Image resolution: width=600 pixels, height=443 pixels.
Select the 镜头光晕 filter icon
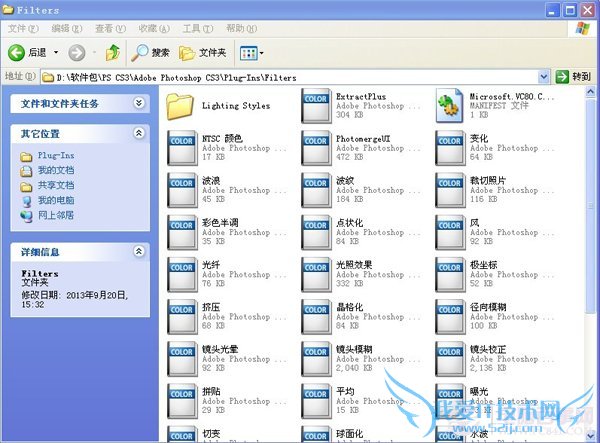coord(182,359)
